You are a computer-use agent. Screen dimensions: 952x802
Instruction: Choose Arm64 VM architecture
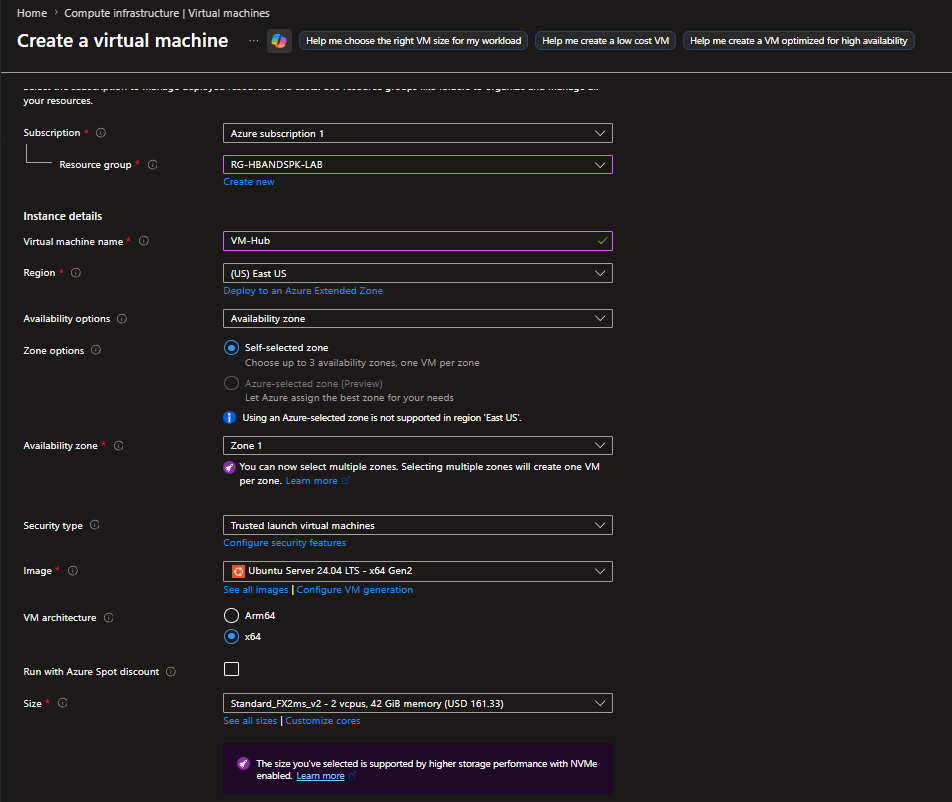(x=231, y=616)
